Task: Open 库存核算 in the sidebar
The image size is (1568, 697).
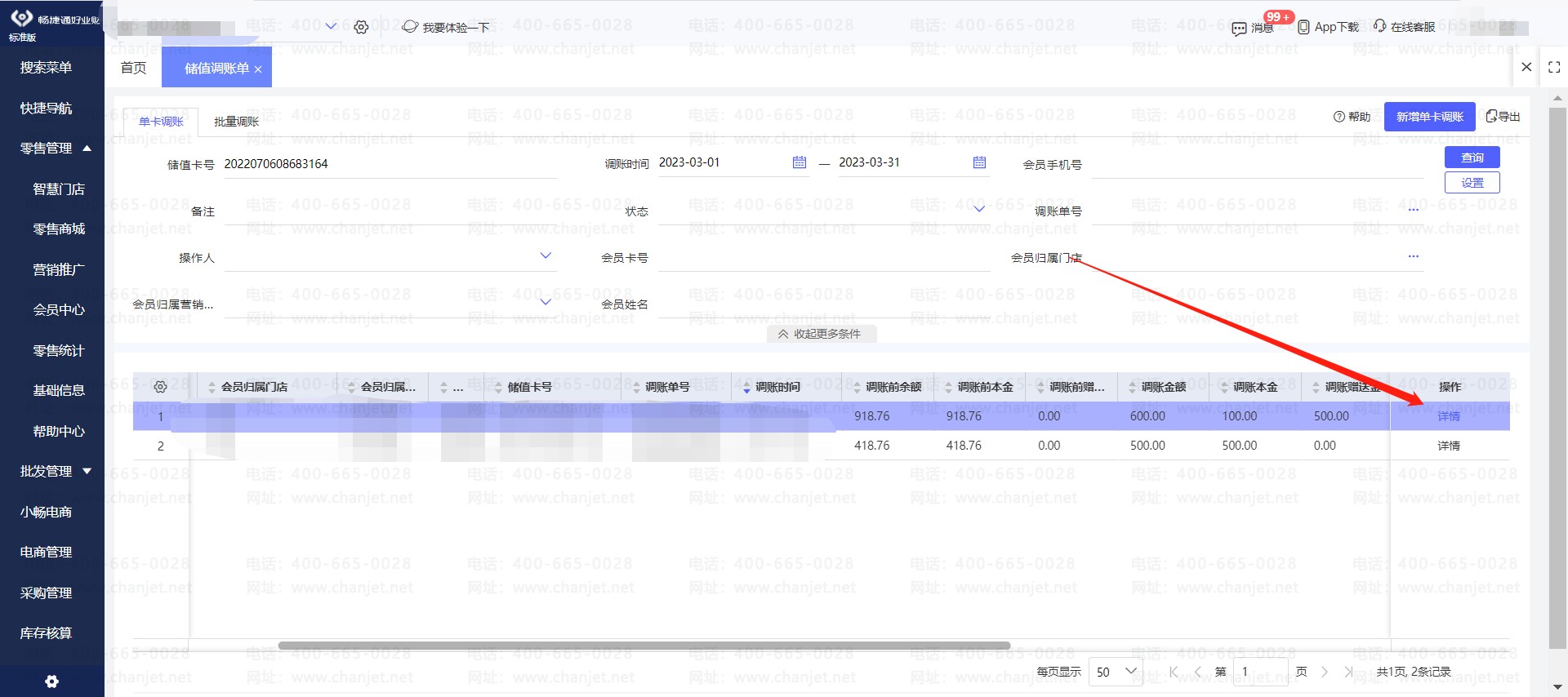Action: (x=46, y=633)
